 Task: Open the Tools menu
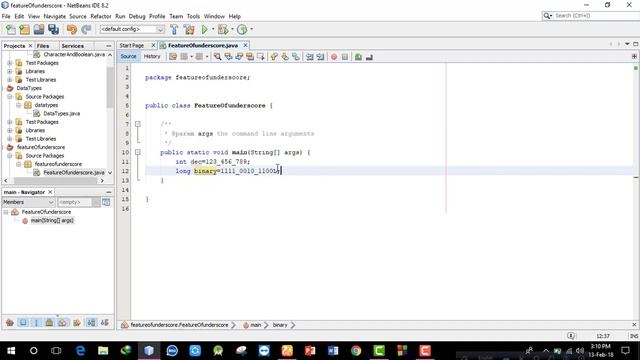pyautogui.click(x=193, y=16)
